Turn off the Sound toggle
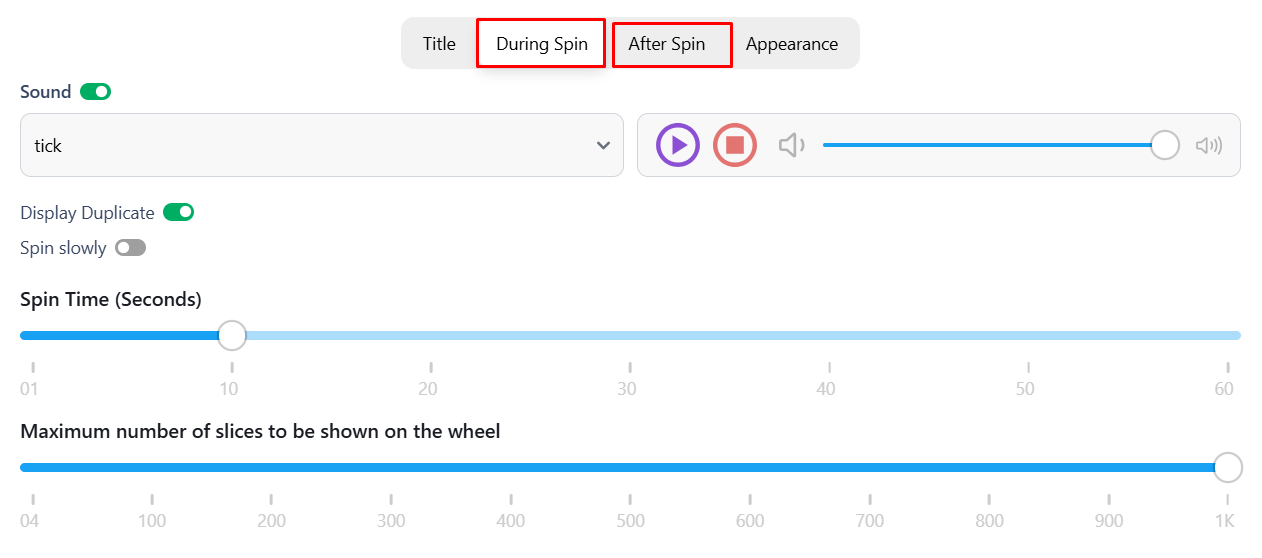 [x=96, y=92]
